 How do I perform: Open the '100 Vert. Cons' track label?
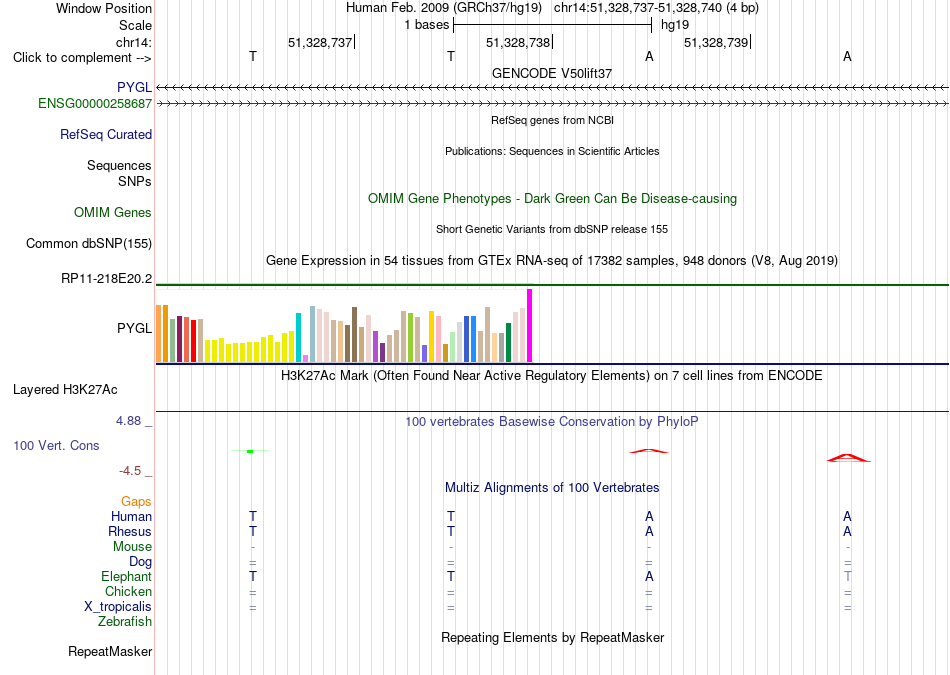pyautogui.click(x=56, y=445)
